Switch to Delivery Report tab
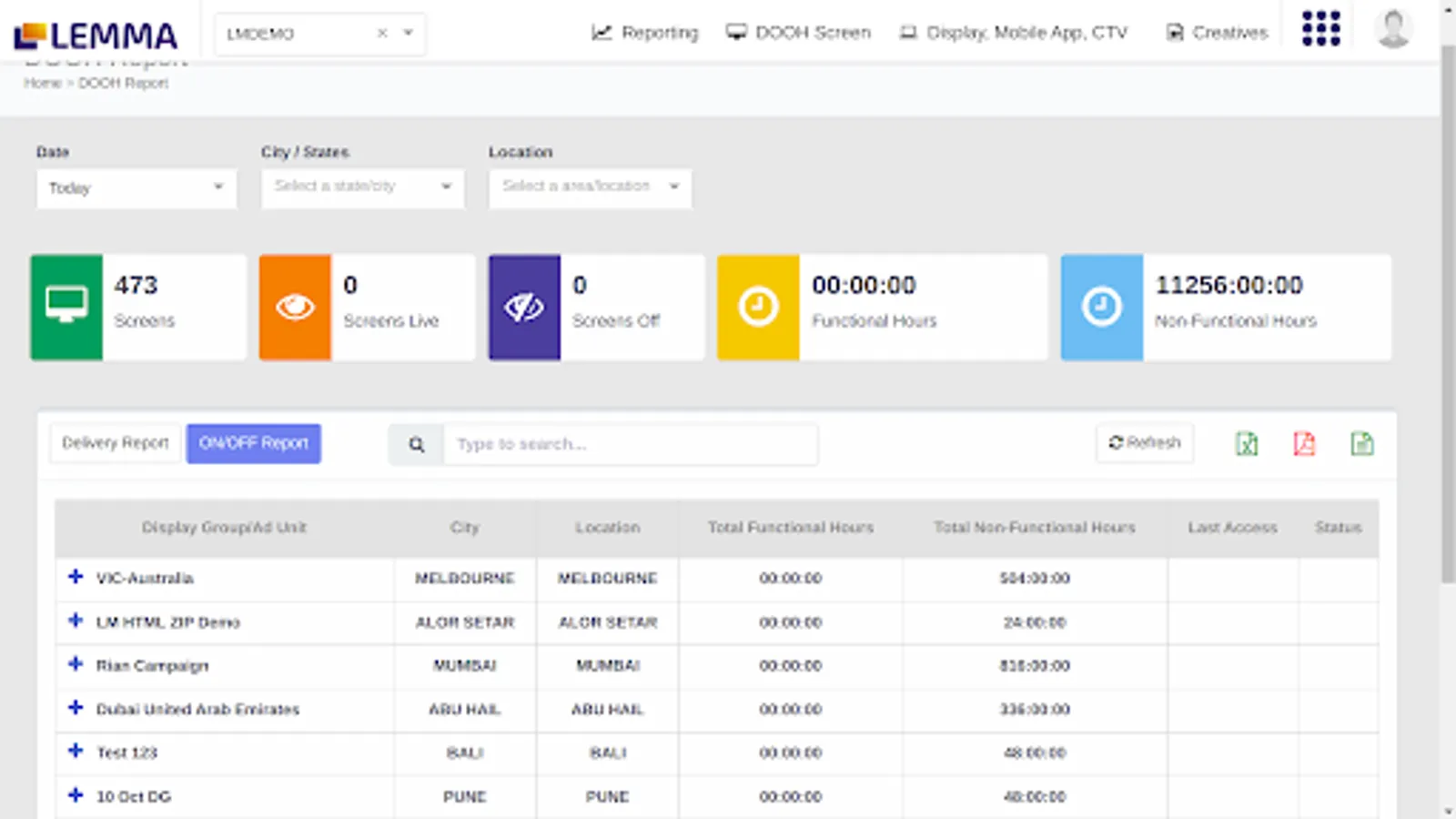This screenshot has width=1456, height=819. tap(116, 443)
